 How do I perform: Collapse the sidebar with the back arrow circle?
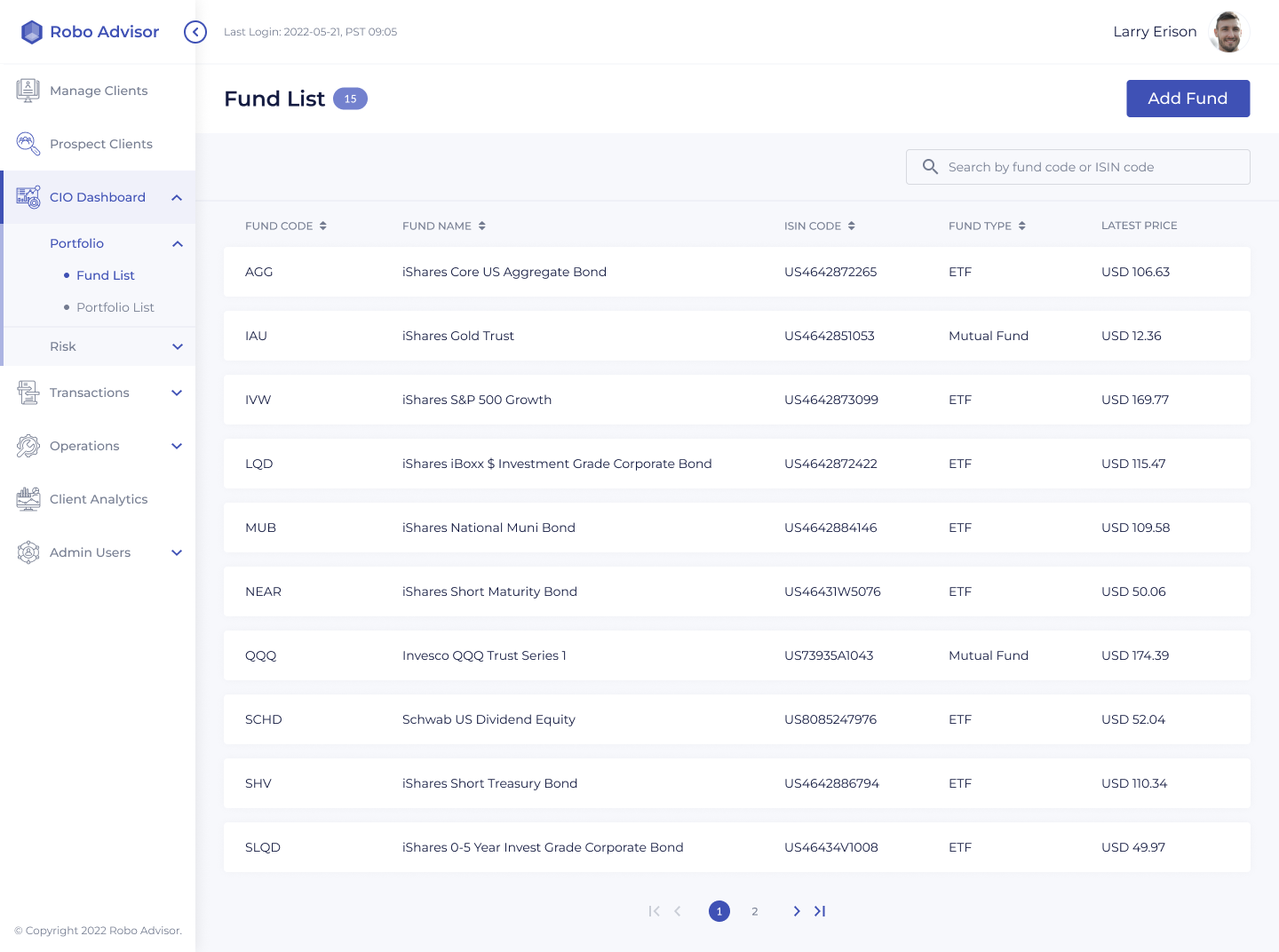coord(195,32)
